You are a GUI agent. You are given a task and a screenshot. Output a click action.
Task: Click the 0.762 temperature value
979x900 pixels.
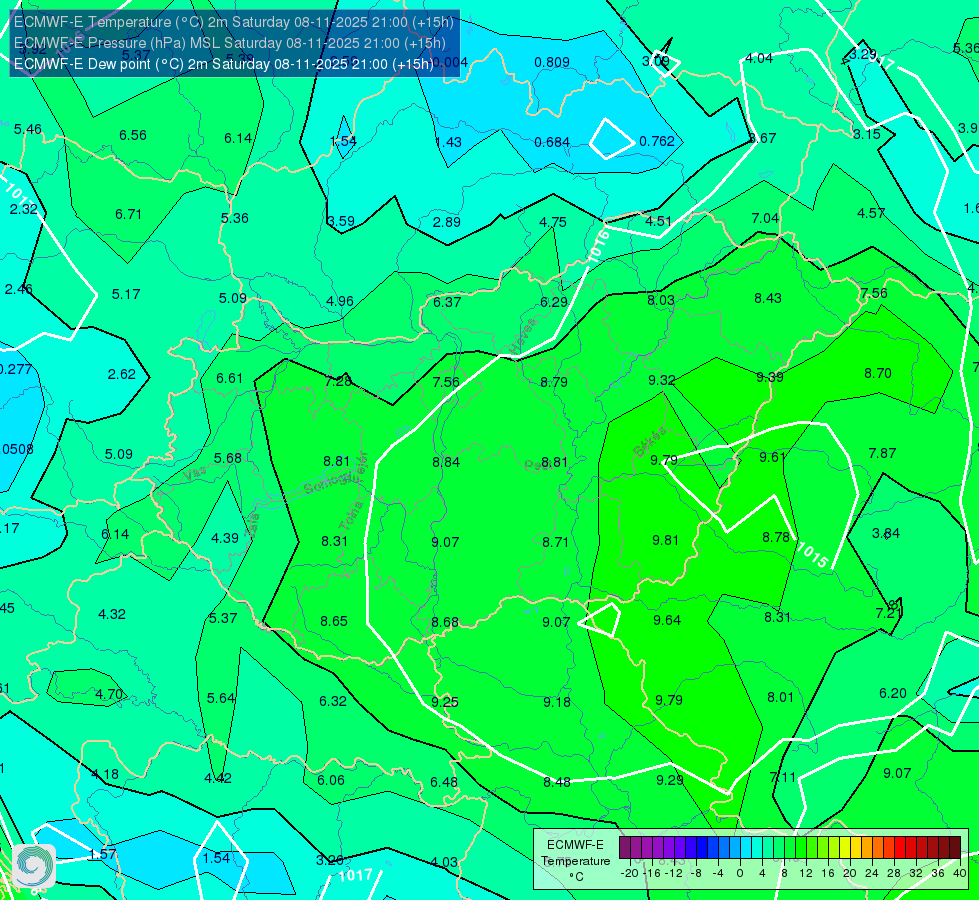[657, 141]
